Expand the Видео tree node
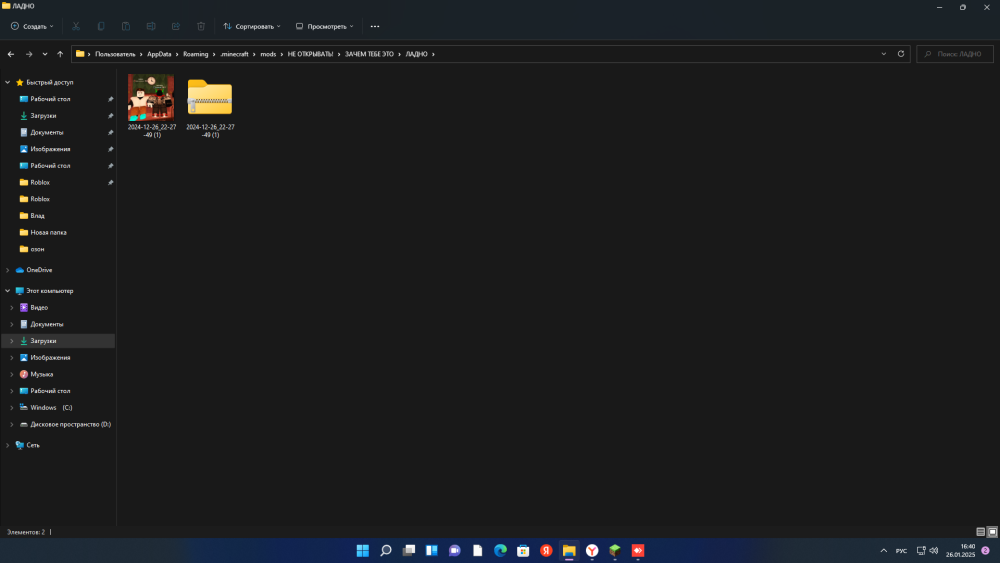This screenshot has height=563, width=1000. pyautogui.click(x=11, y=307)
